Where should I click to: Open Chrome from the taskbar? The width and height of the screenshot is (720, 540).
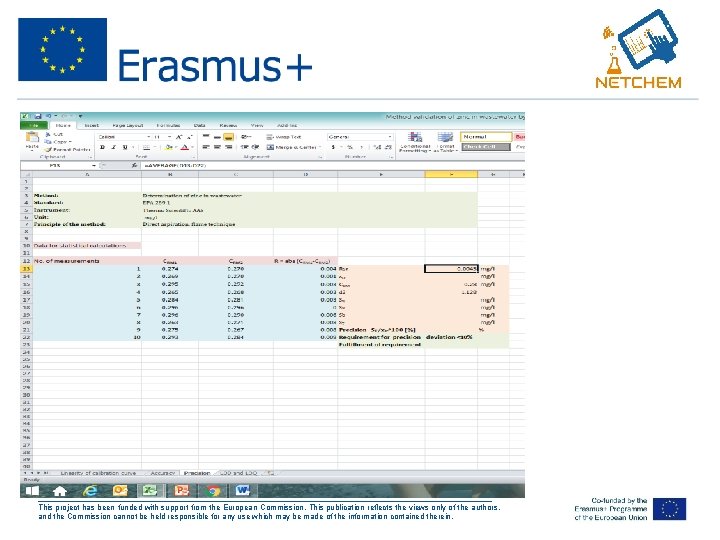[x=212, y=491]
